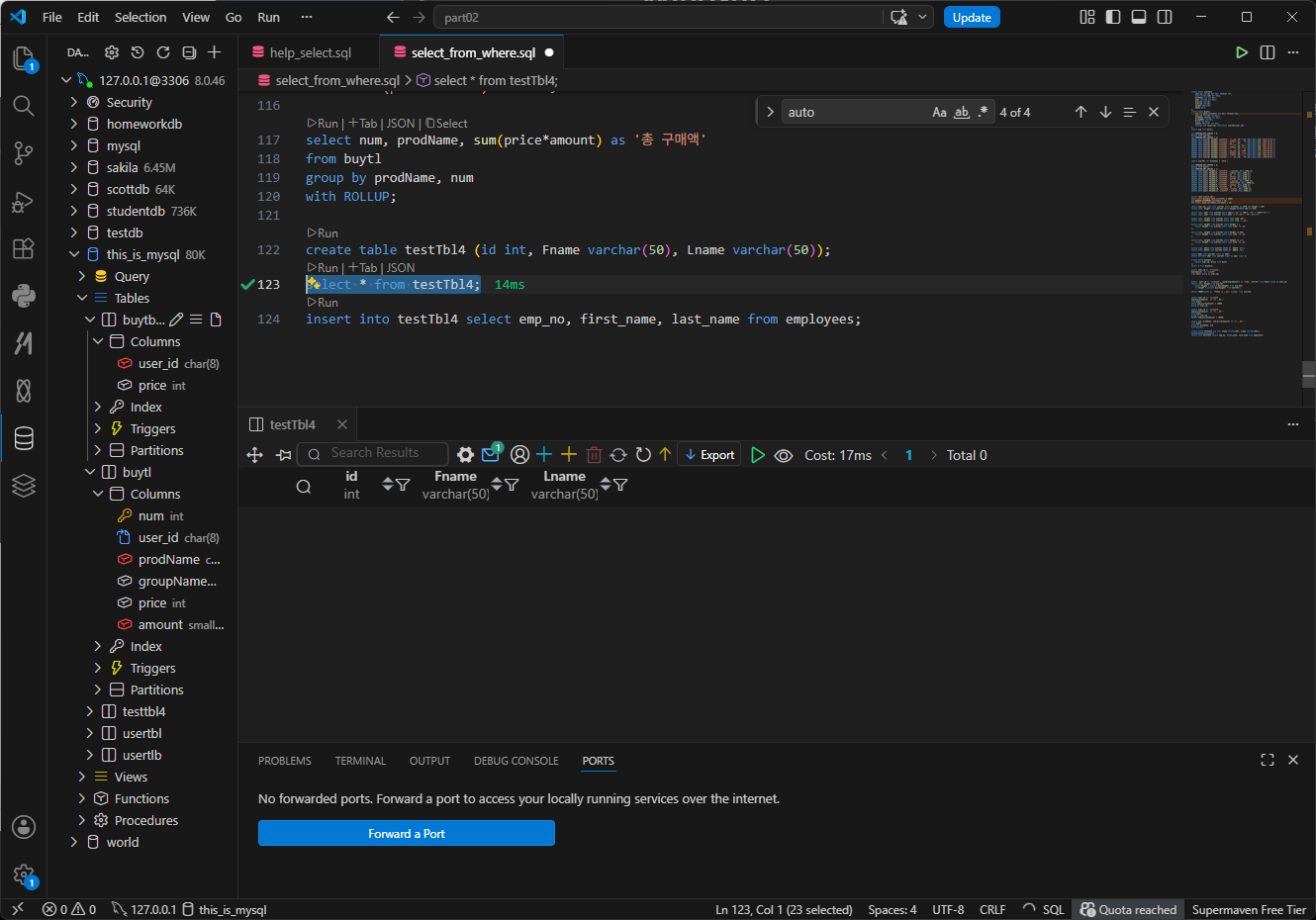Click the Update button in title bar
Viewport: 1316px width, 920px height.
coord(972,17)
